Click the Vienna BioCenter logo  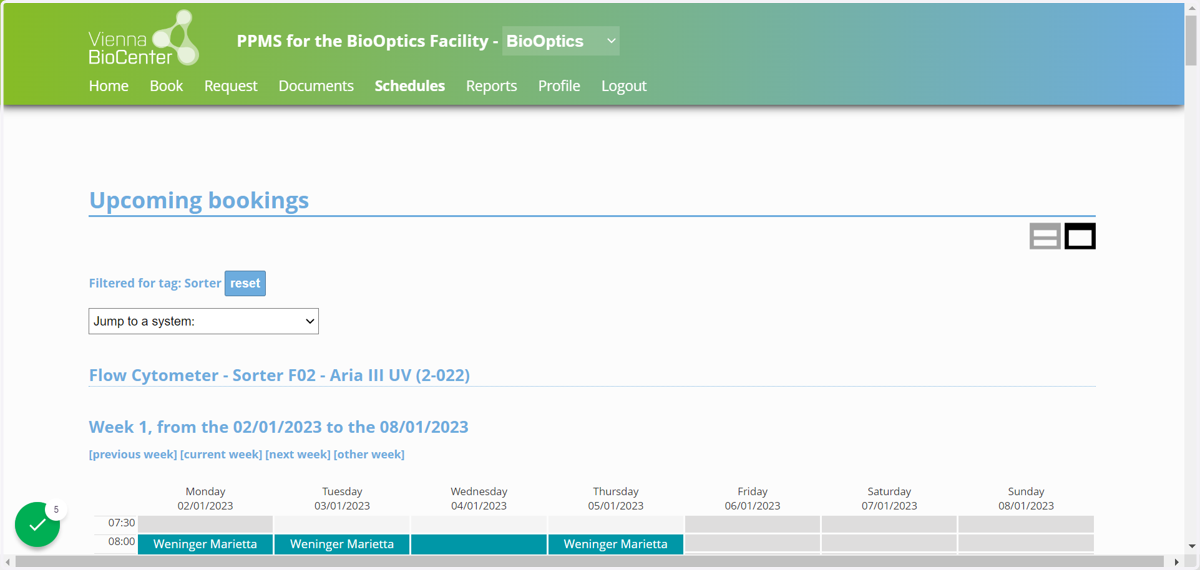point(144,38)
